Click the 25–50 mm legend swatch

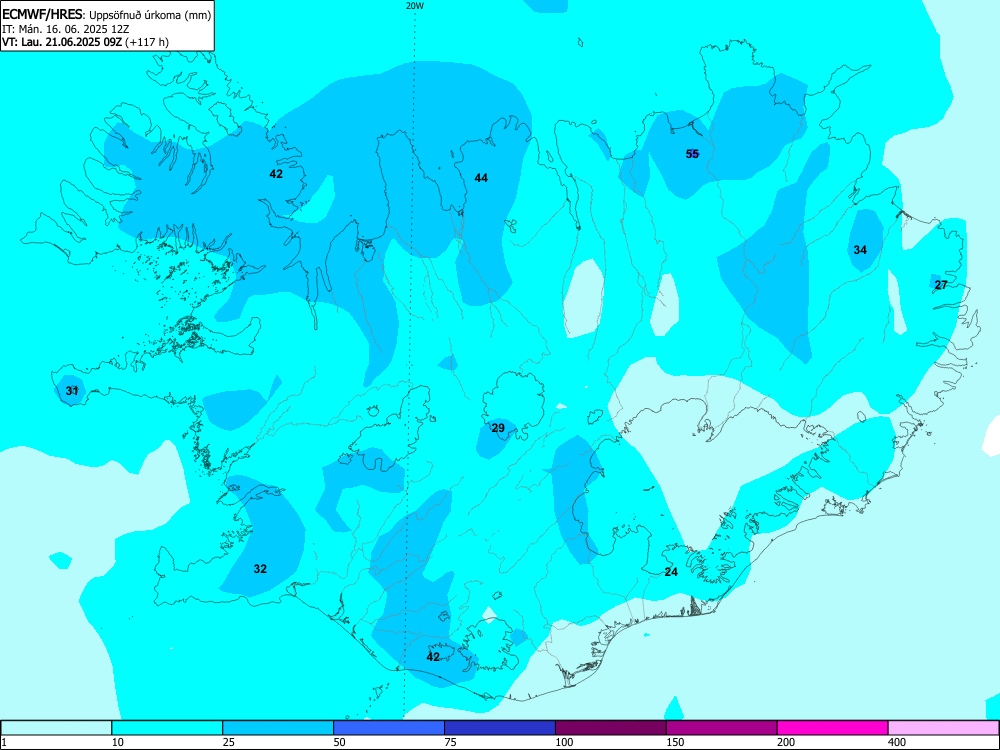pos(278,728)
